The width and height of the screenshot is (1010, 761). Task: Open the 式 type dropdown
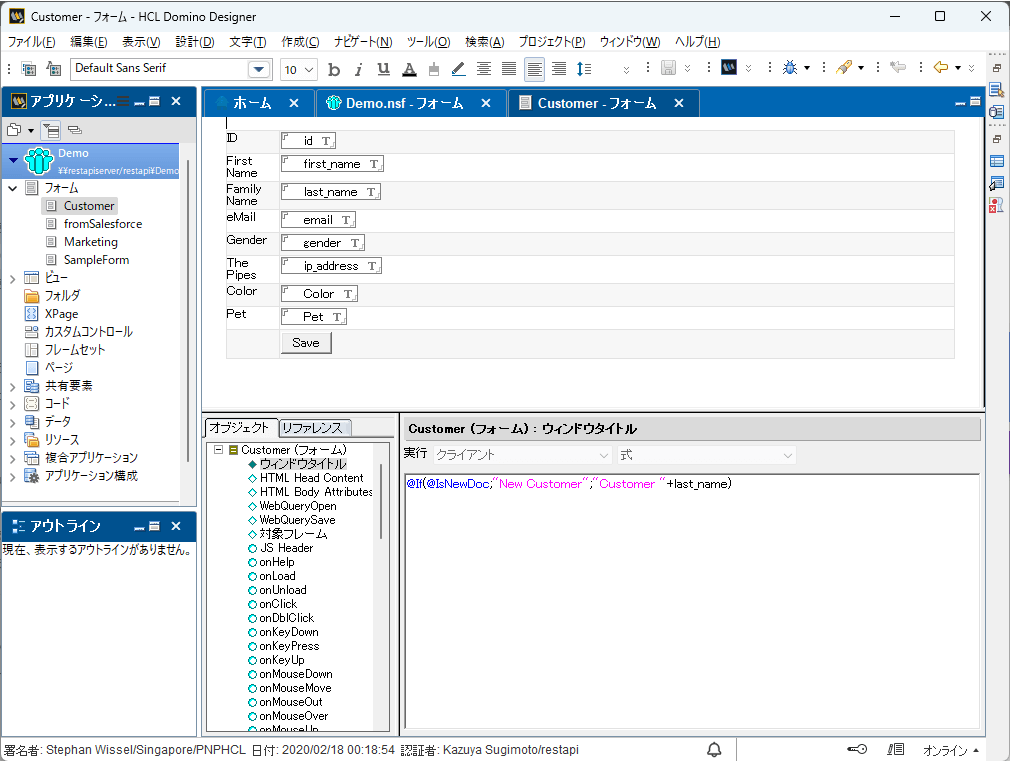pos(707,455)
